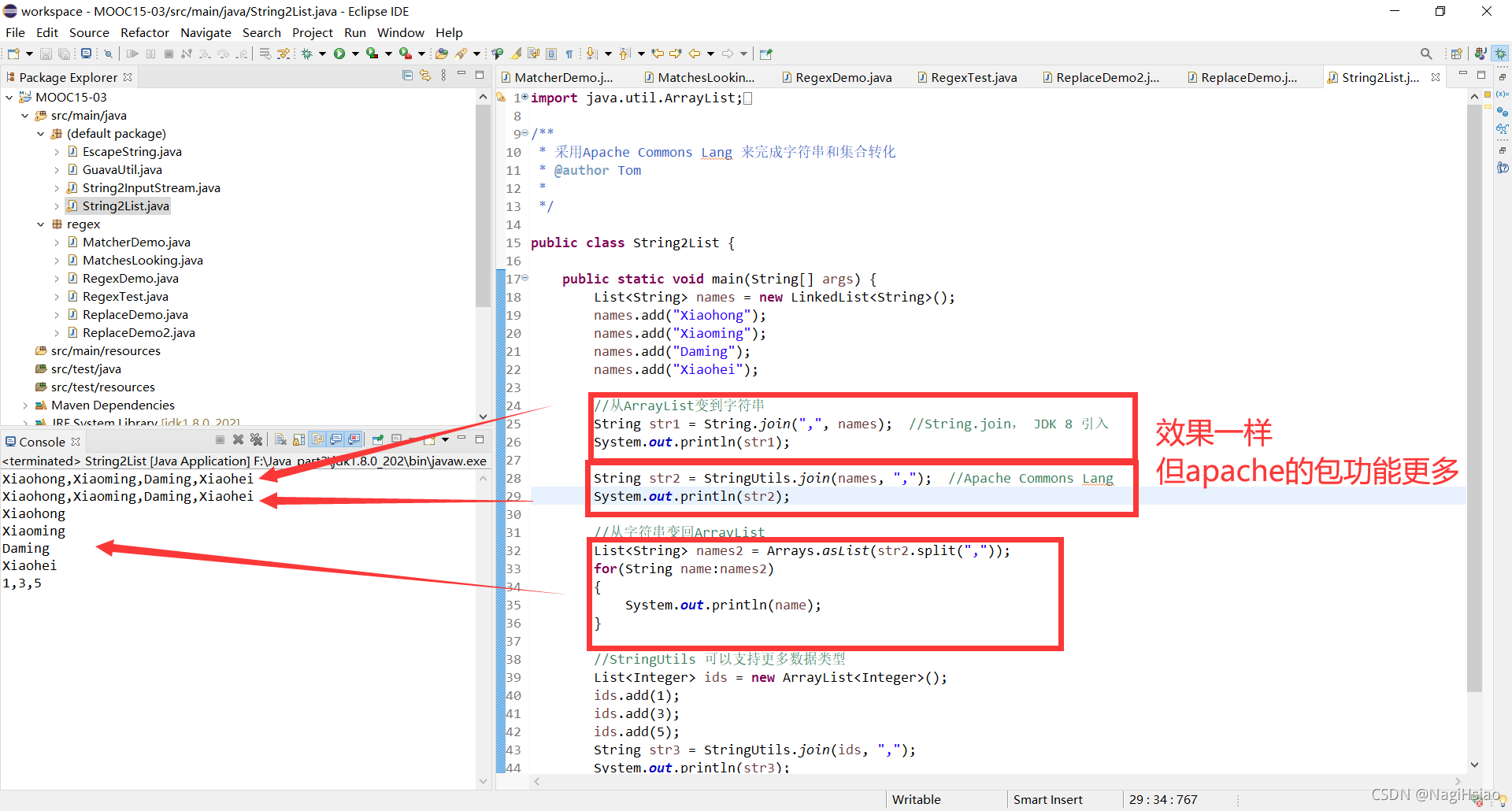
Task: Click the Skip All Breakpoints icon
Action: click(x=108, y=54)
